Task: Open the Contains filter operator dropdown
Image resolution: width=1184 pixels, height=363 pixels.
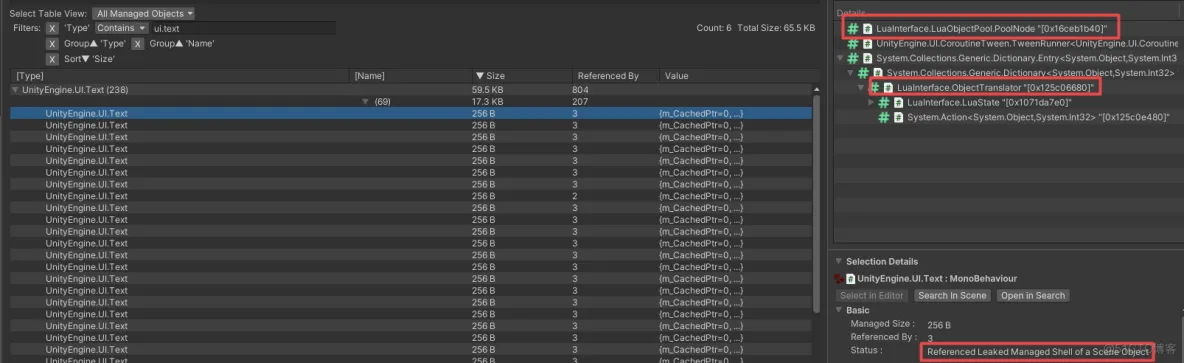Action: 122,28
